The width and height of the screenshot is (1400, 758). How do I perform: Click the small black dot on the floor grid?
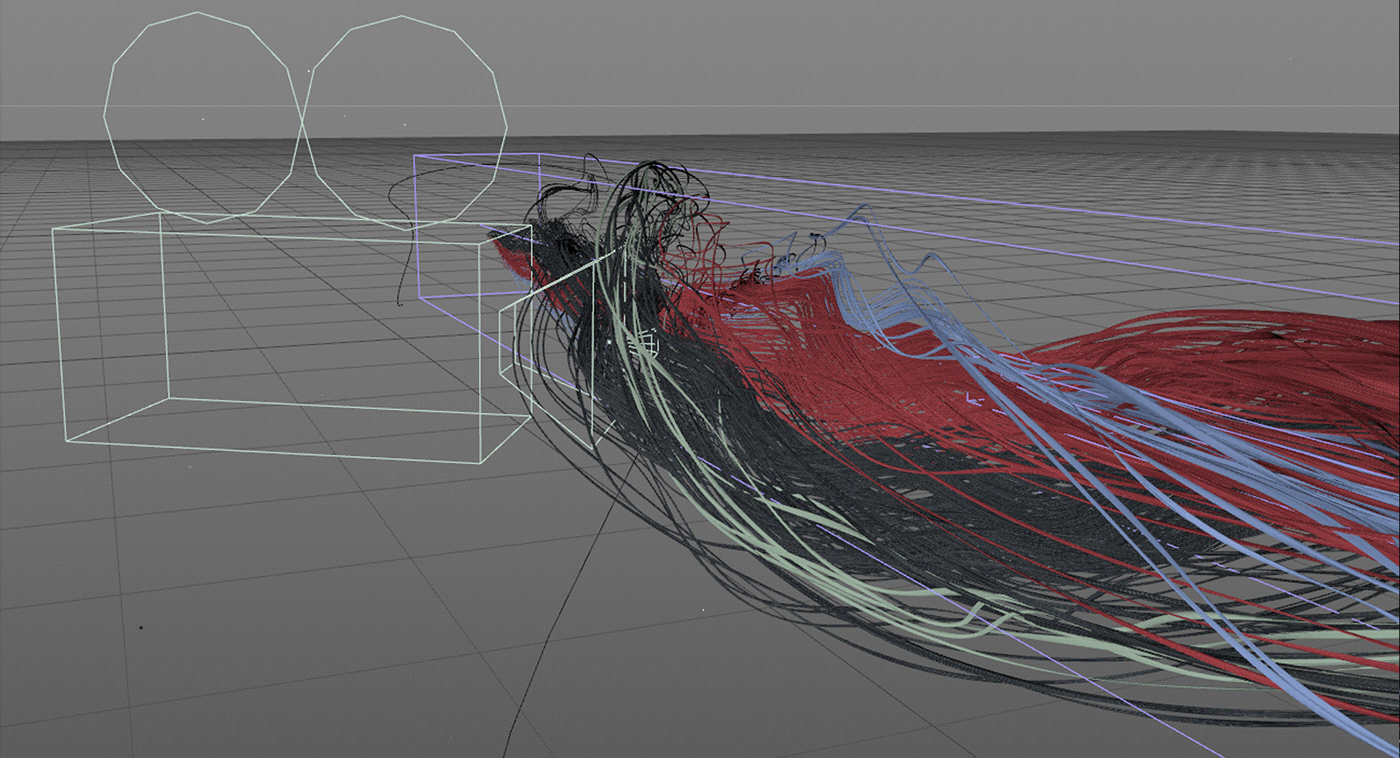point(141,628)
